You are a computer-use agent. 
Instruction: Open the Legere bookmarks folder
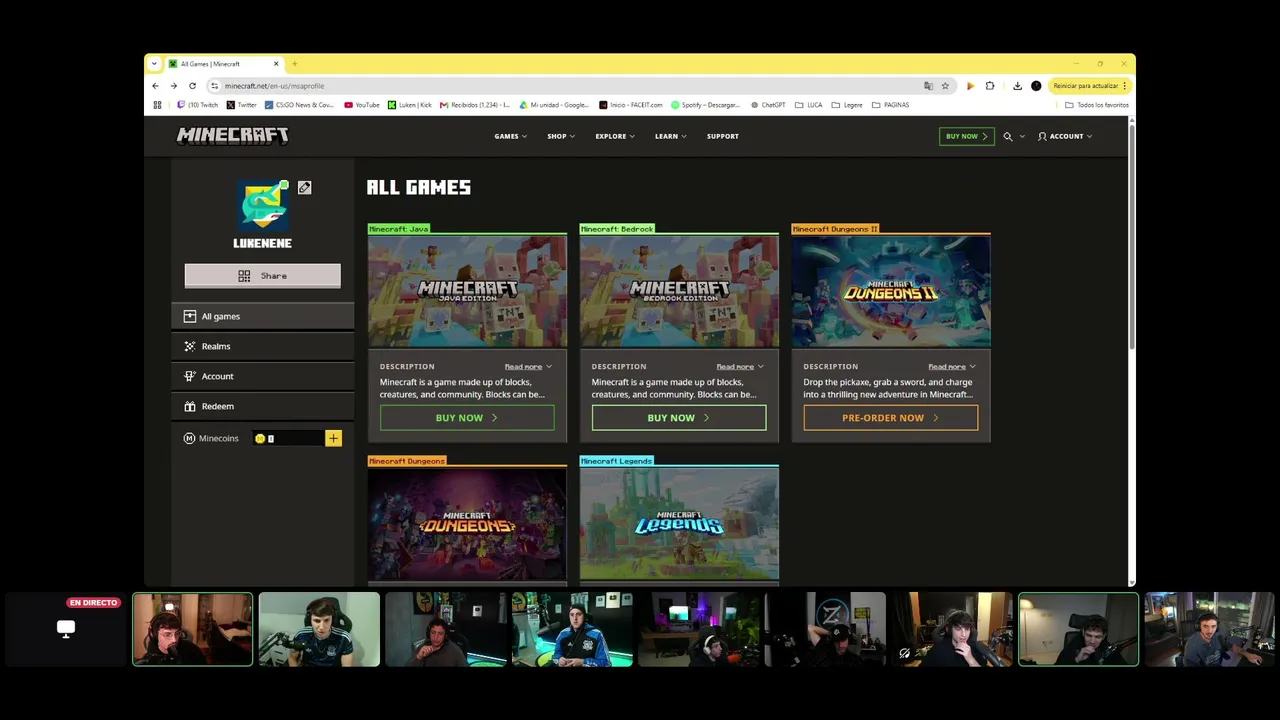[847, 105]
